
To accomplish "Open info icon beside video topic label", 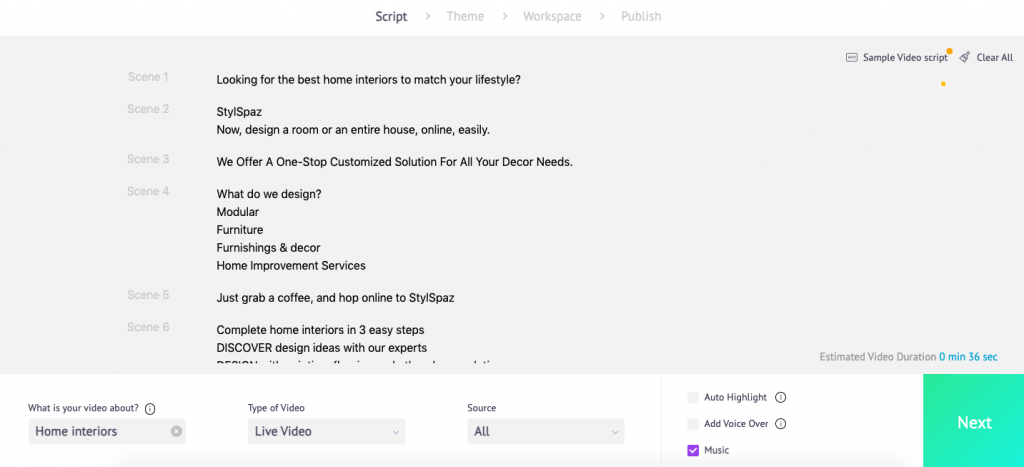I will click(150, 409).
